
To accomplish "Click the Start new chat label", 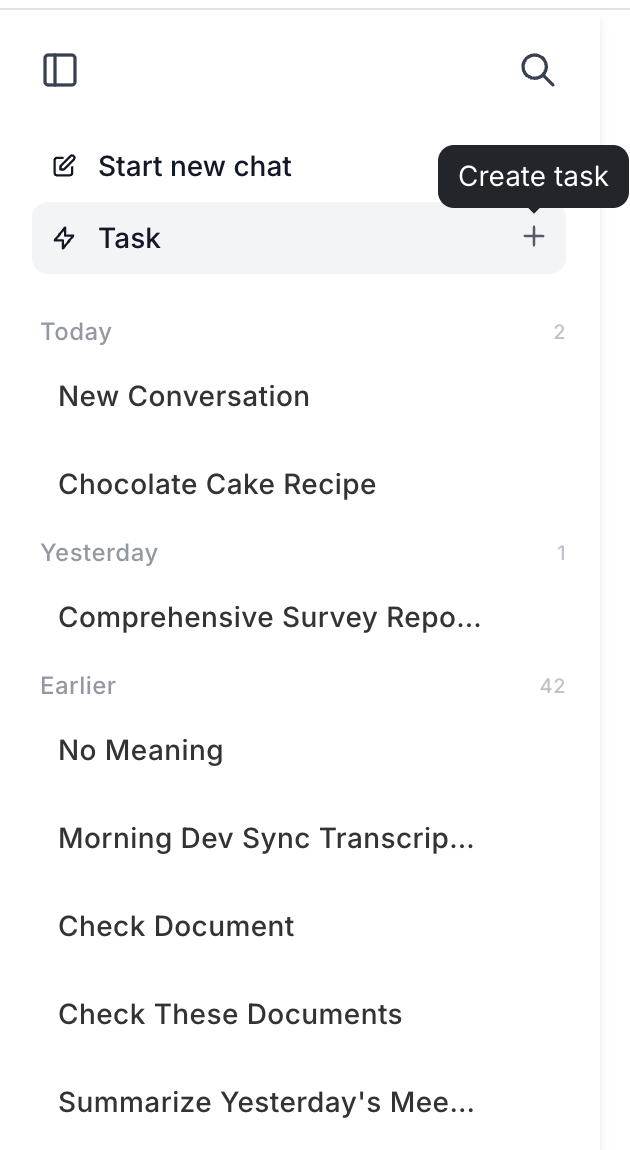I will (x=194, y=166).
